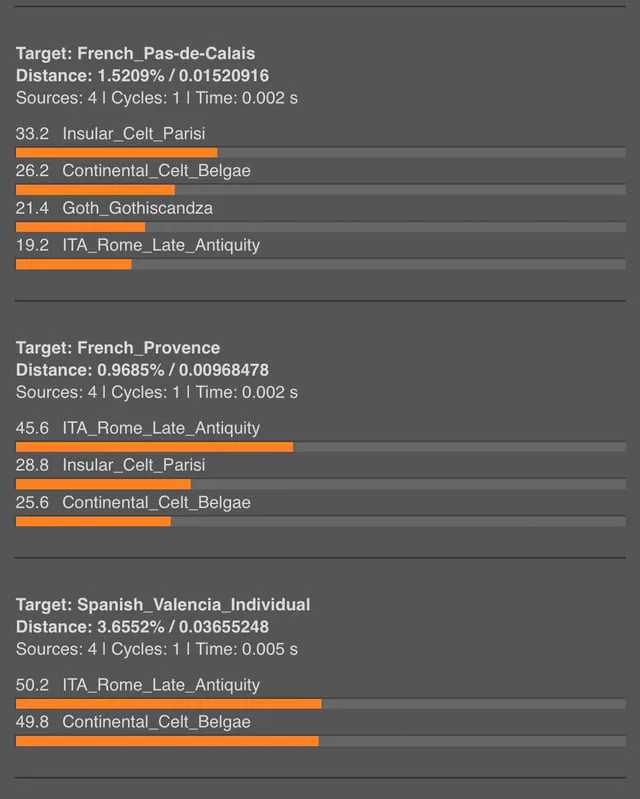This screenshot has height=799, width=640.
Task: Click the French_Pas-de-Calais target heading
Action: tap(135, 54)
